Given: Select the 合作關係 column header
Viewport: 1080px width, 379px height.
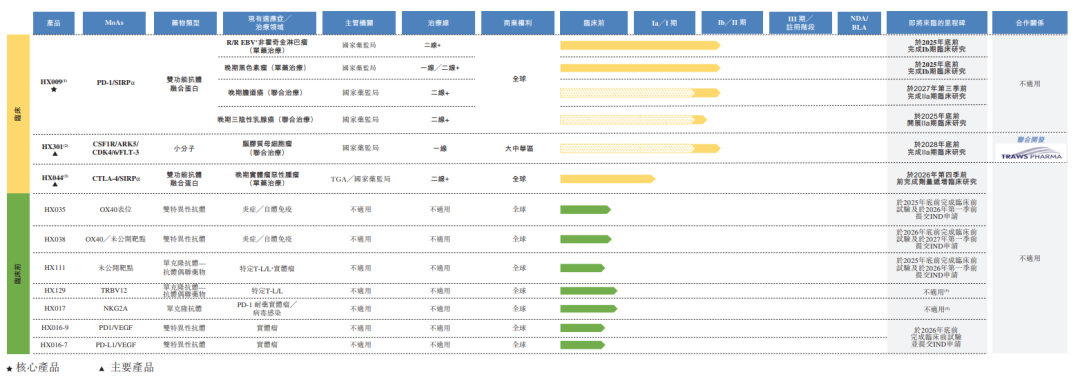Looking at the screenshot, I should tap(1030, 23).
